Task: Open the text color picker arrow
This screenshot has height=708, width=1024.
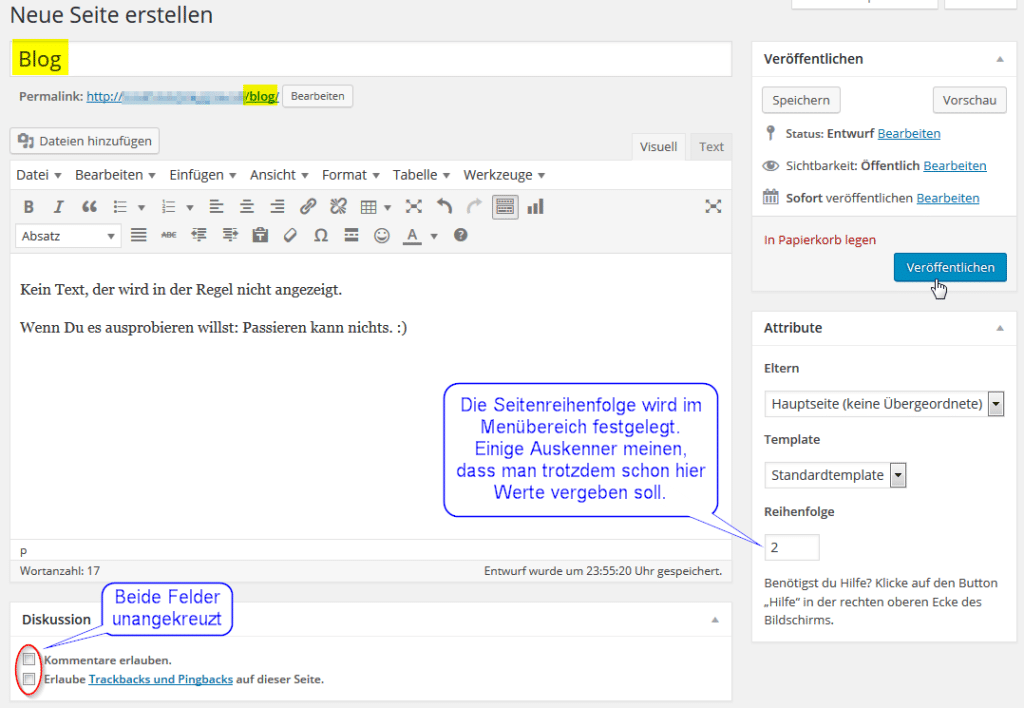Action: [x=435, y=236]
